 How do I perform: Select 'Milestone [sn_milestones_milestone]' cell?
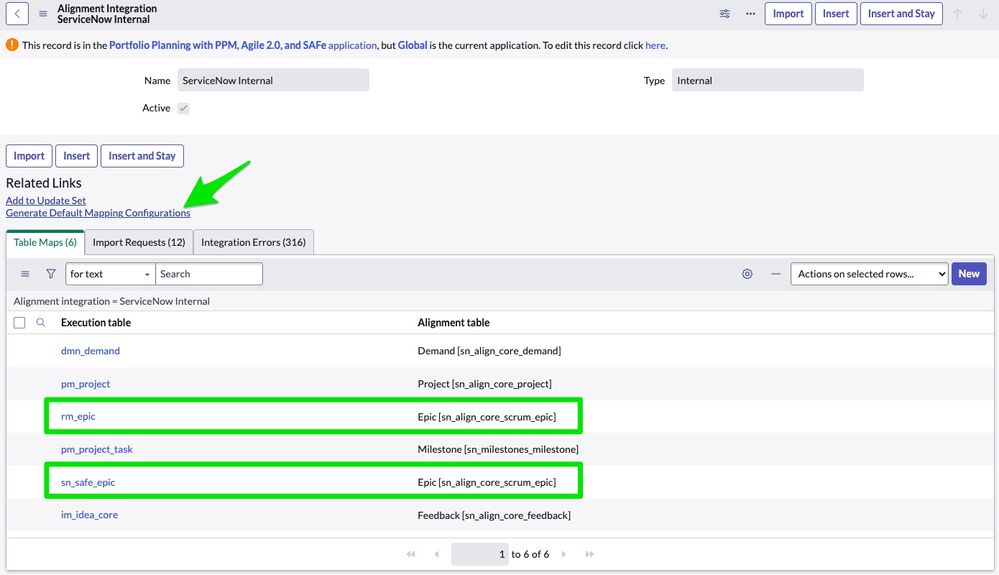(x=498, y=450)
